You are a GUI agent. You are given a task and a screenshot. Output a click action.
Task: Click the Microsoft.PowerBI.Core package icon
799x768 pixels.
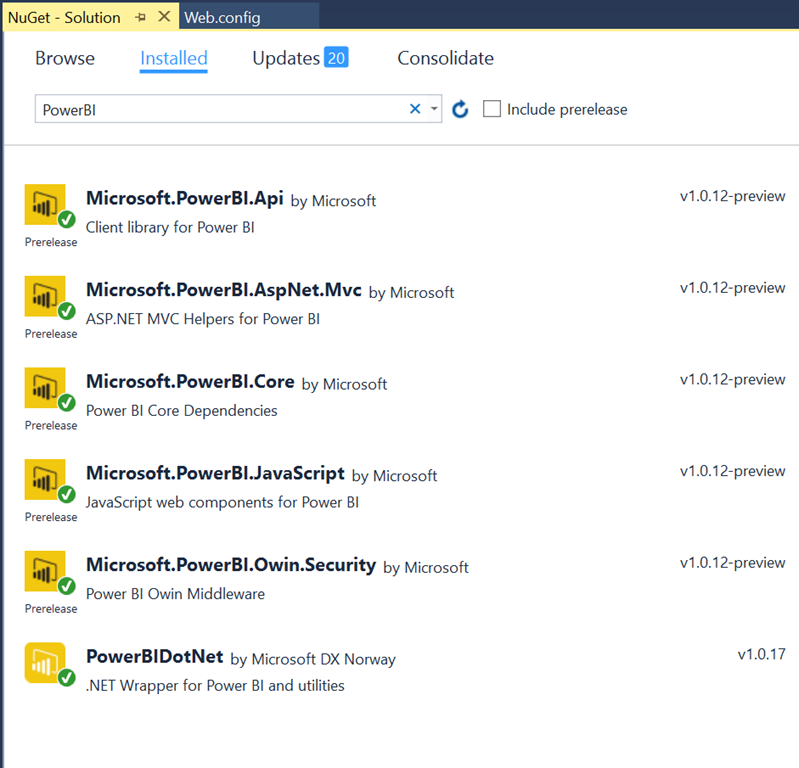[45, 388]
